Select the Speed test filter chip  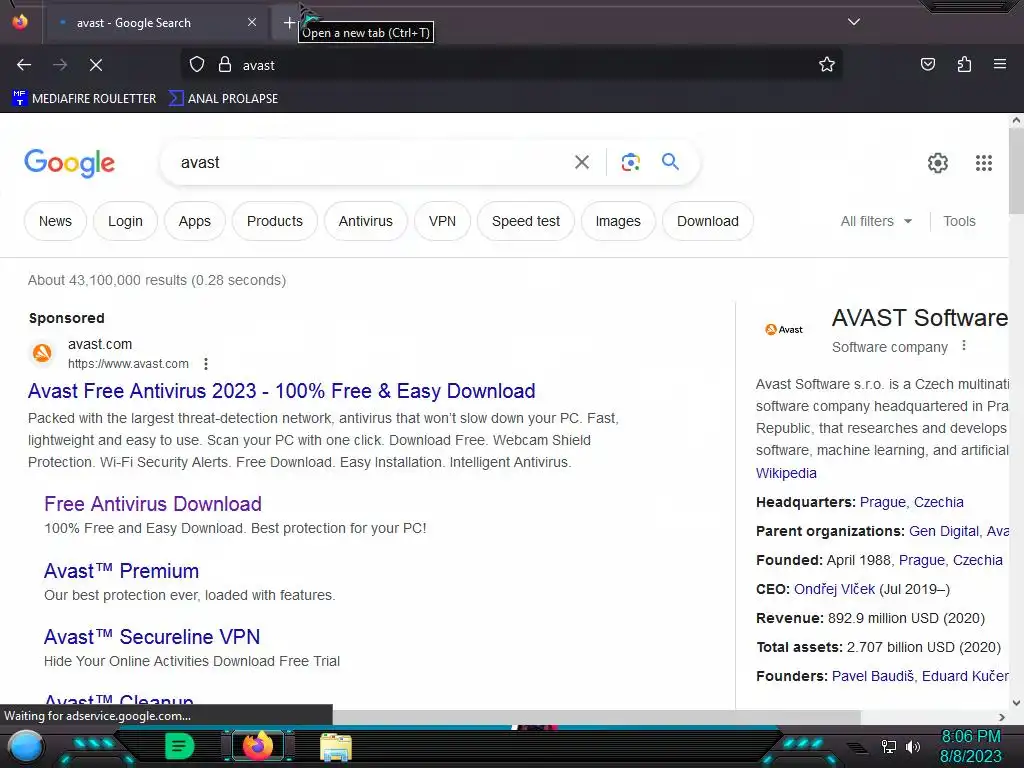coord(526,221)
